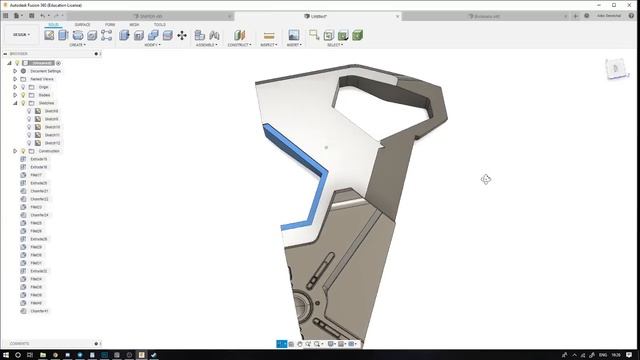640x360 pixels.
Task: Switch to the TOOLS tab
Action: pyautogui.click(x=160, y=25)
